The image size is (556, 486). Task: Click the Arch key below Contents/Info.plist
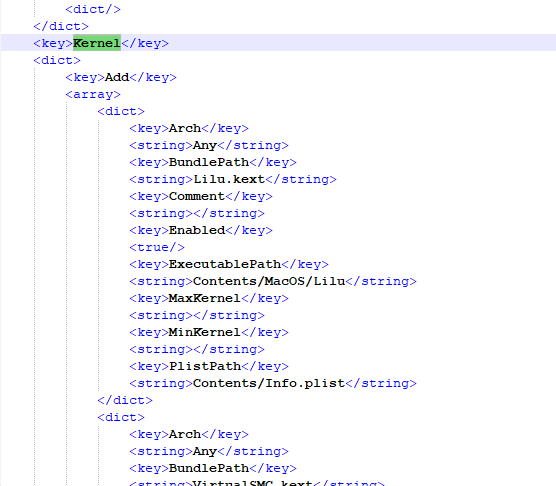(189, 435)
